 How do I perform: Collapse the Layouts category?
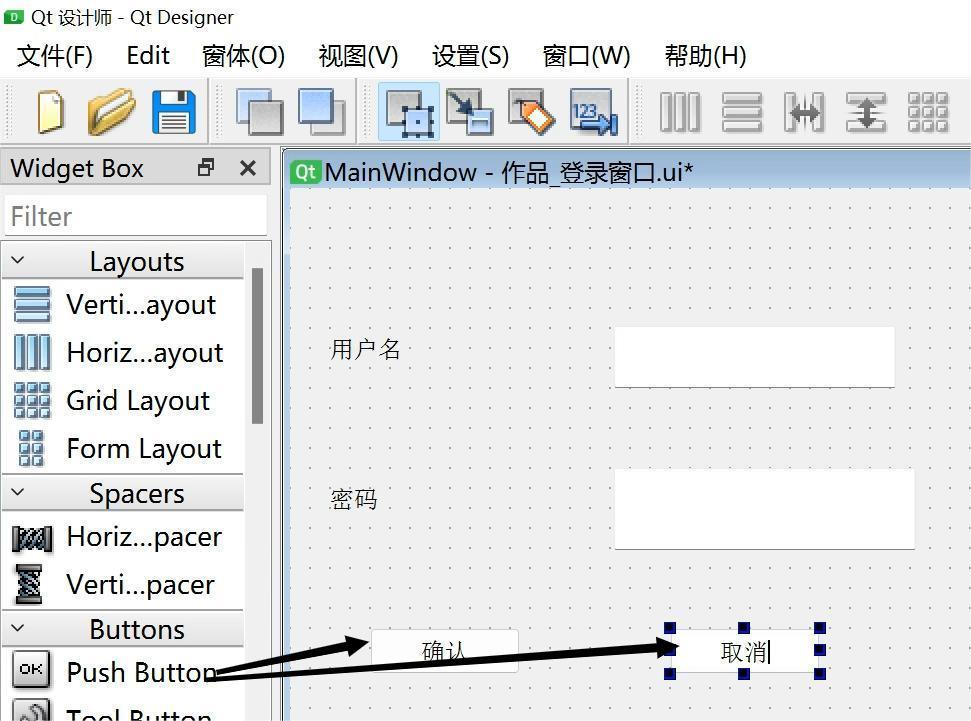(18, 261)
